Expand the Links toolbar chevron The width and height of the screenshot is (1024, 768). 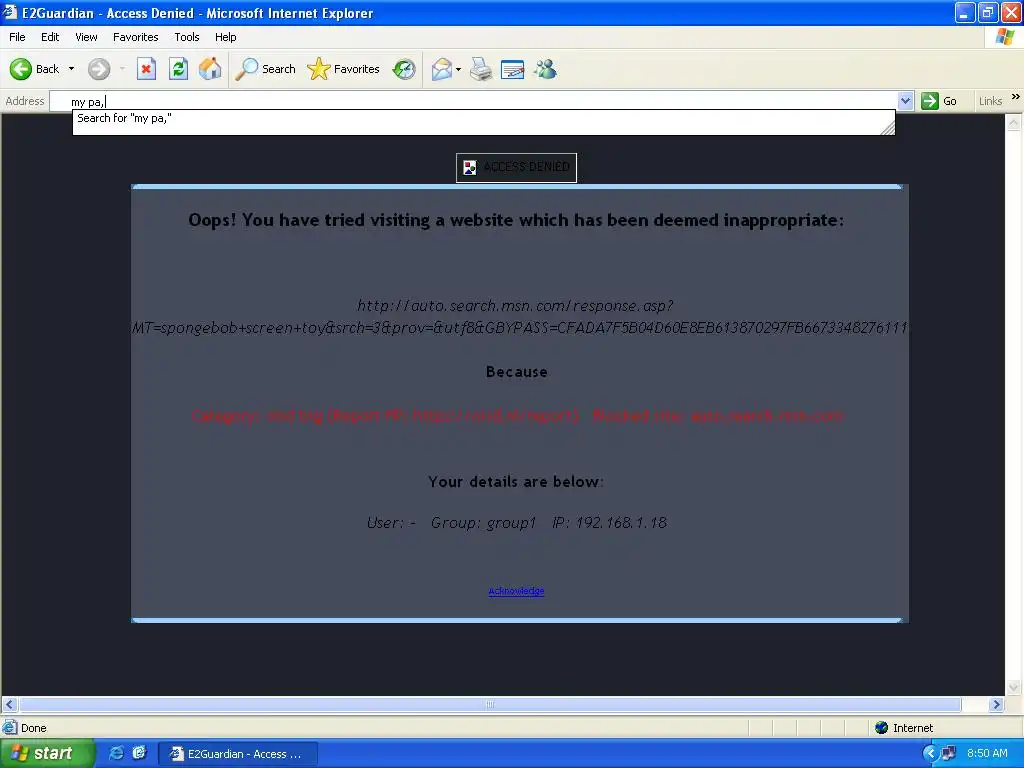tap(1016, 97)
